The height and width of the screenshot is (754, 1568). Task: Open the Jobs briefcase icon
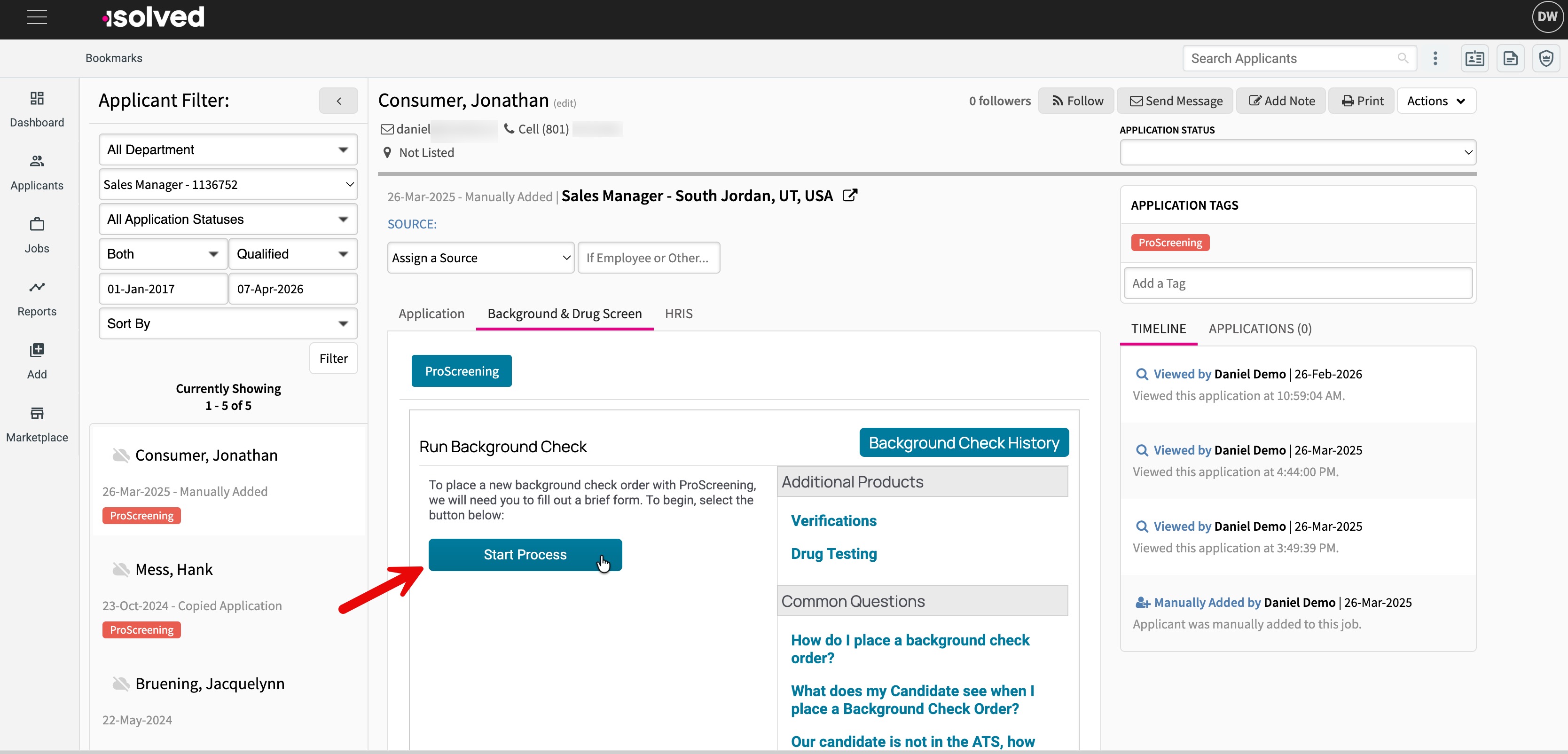click(x=37, y=225)
